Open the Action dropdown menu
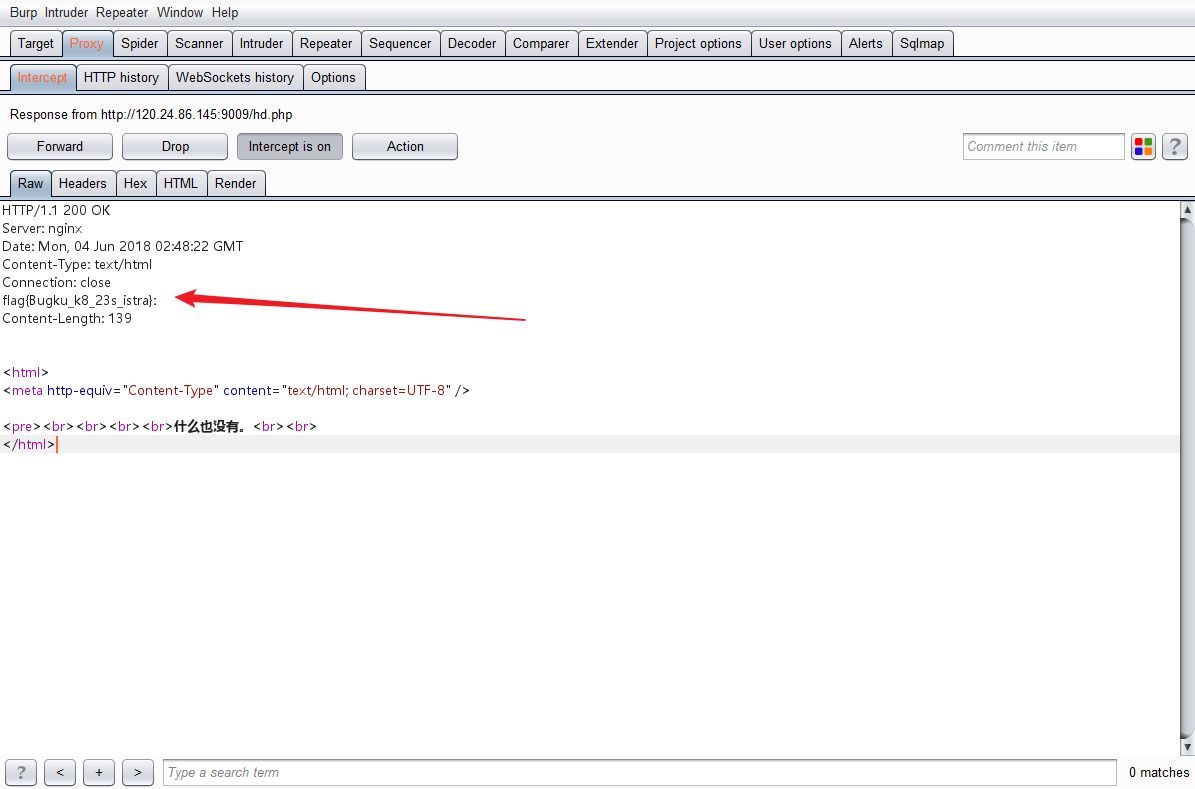 coord(405,146)
